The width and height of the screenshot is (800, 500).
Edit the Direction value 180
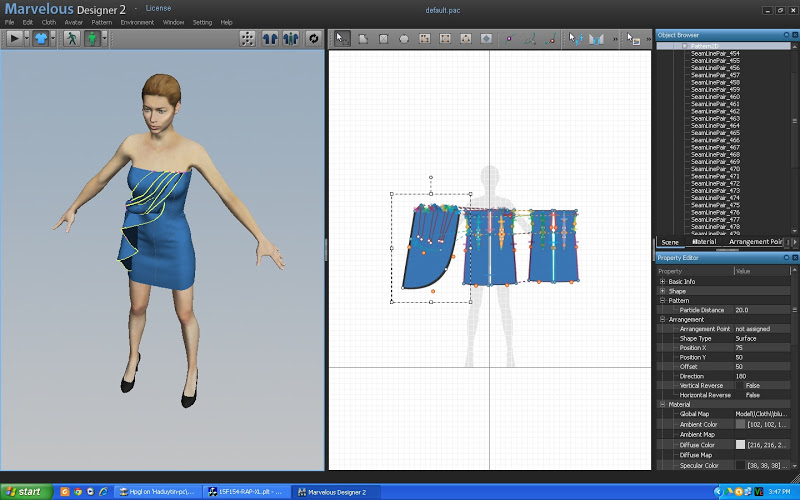click(x=762, y=376)
